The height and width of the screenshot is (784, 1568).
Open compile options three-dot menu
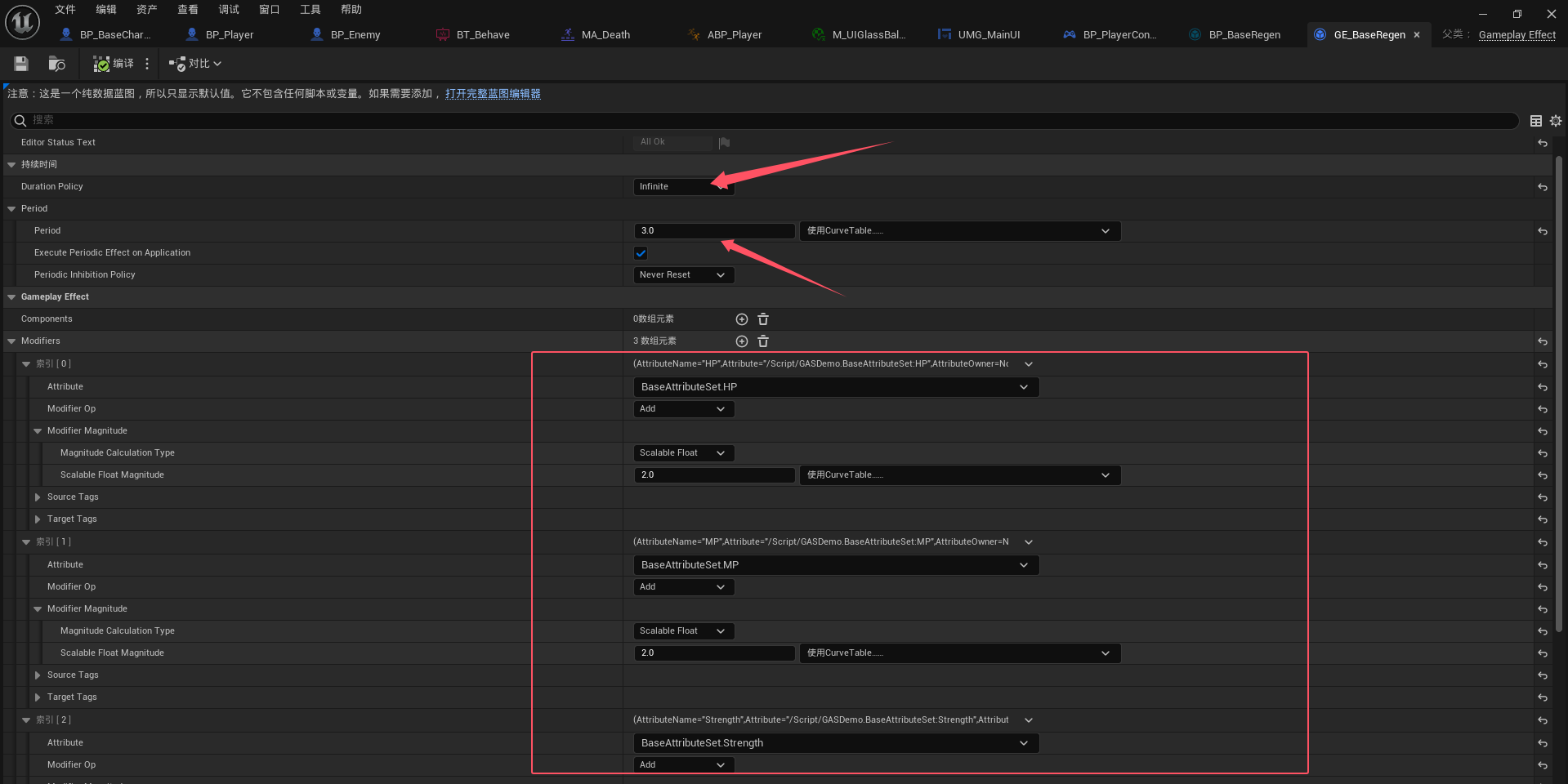[147, 64]
